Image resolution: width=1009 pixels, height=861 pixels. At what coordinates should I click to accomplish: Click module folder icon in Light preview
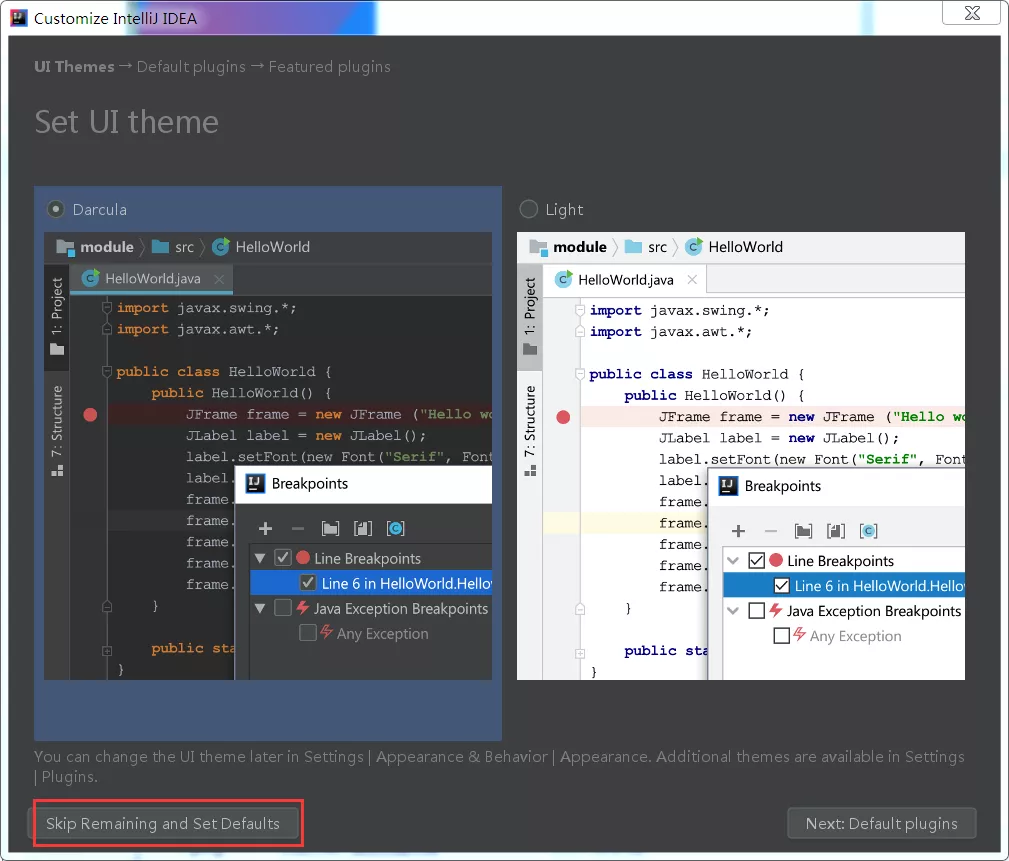point(538,247)
